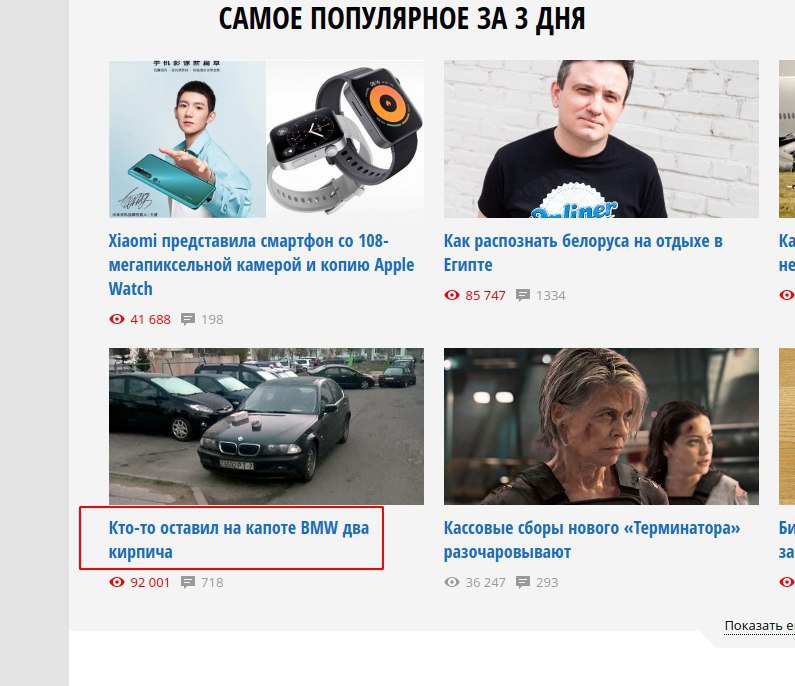Click the Terminator movie still thumbnail
This screenshot has width=795, height=686.
click(x=601, y=426)
